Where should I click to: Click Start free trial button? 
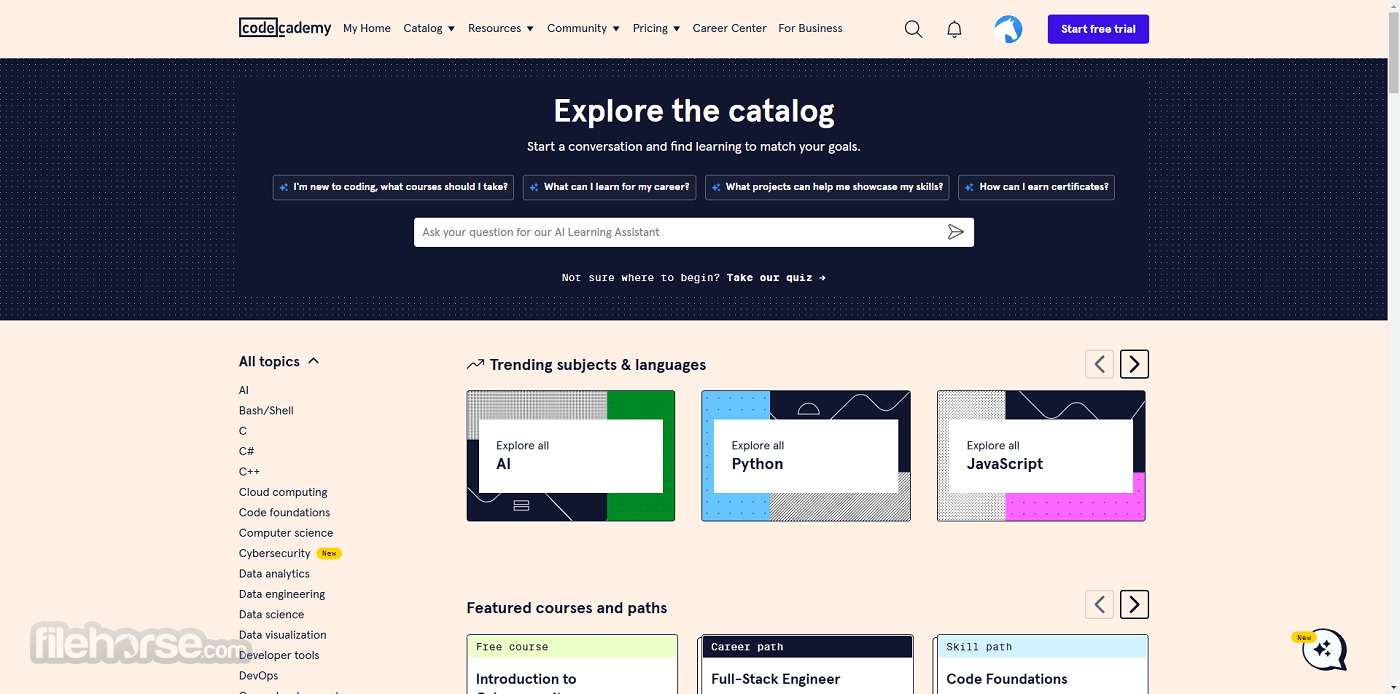tap(1098, 29)
